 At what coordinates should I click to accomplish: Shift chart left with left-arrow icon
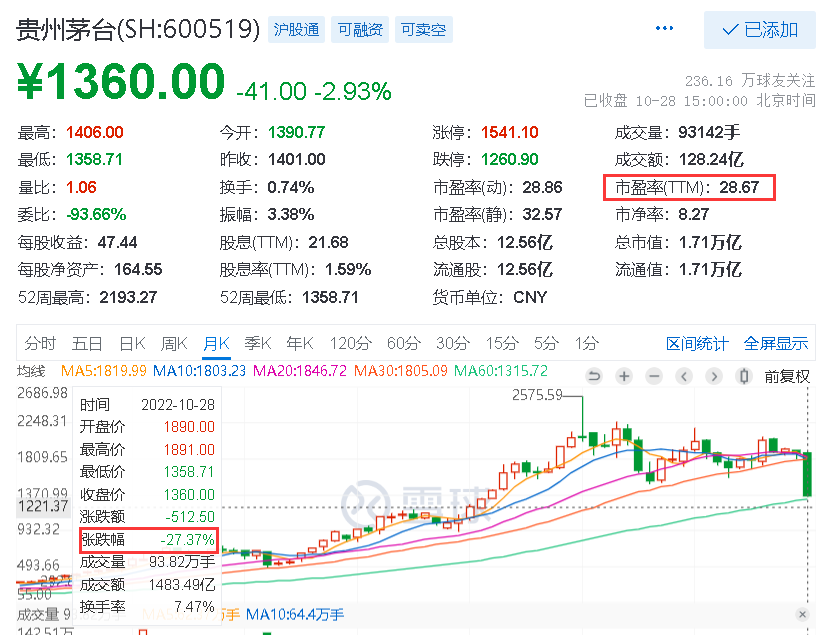[684, 376]
